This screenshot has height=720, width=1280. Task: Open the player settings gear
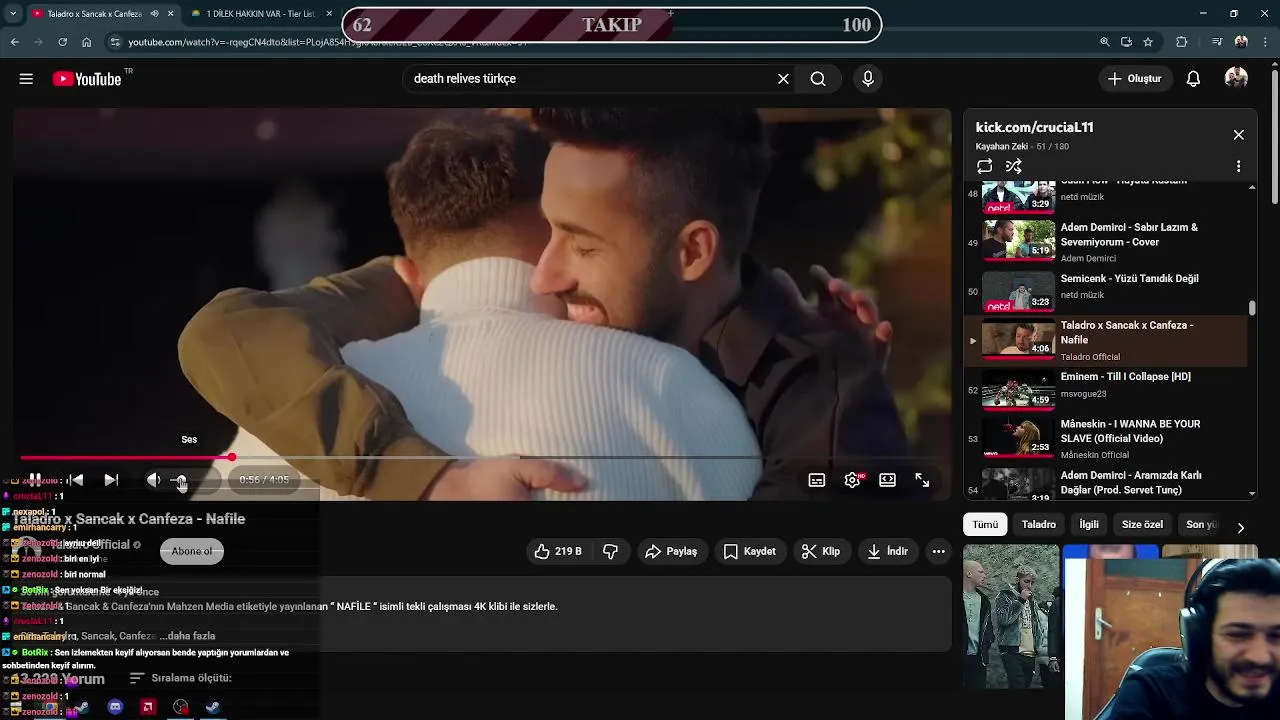pos(852,480)
